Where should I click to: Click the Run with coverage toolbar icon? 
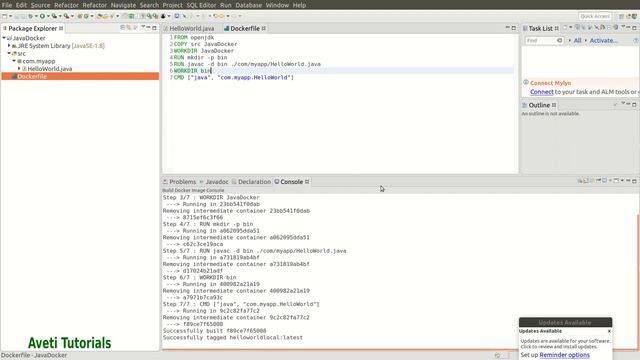(x=54, y=16)
